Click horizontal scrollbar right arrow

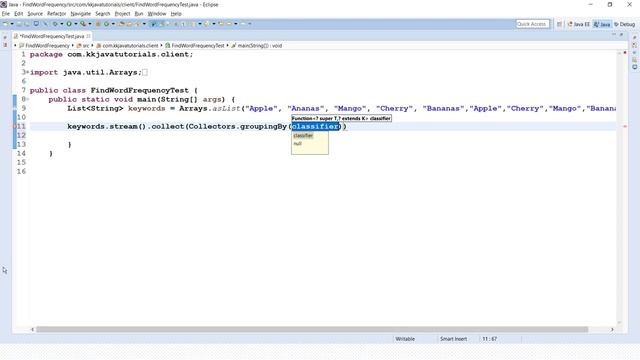[612, 329]
